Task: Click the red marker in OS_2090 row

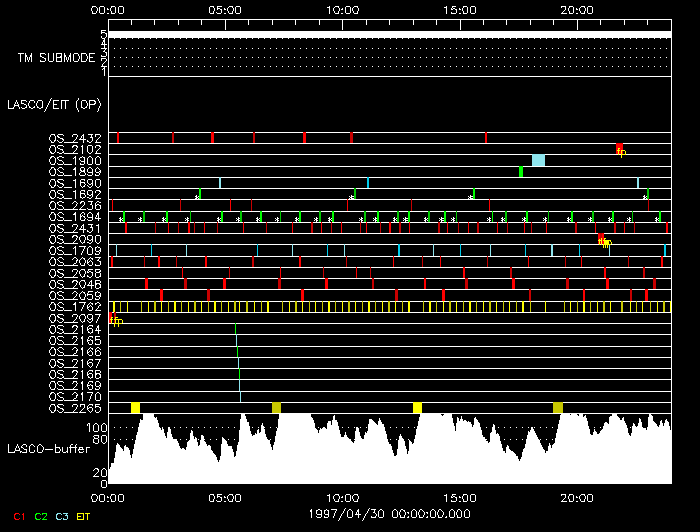Action: [600, 238]
